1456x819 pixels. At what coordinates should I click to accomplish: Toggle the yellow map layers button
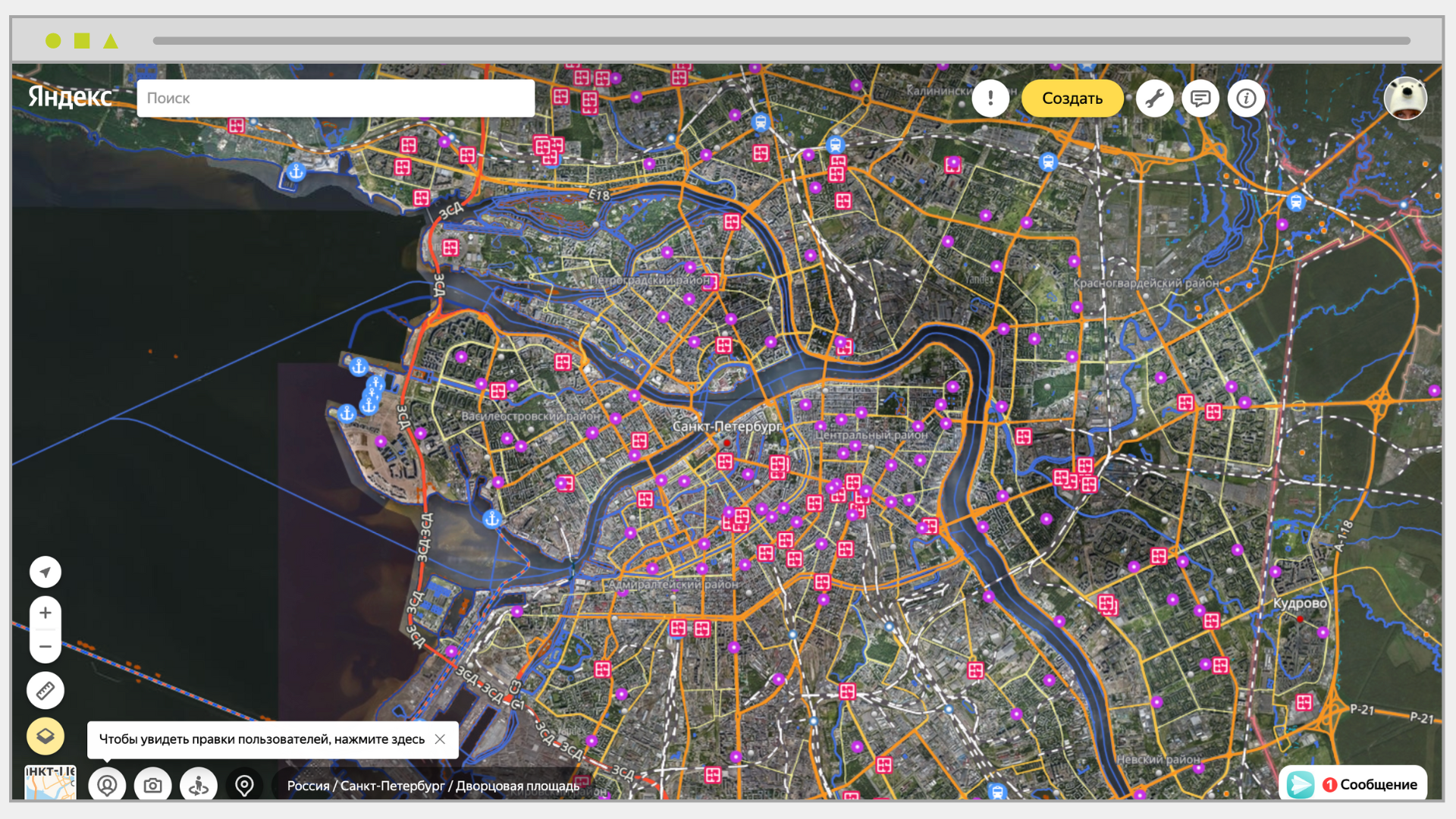coord(45,736)
